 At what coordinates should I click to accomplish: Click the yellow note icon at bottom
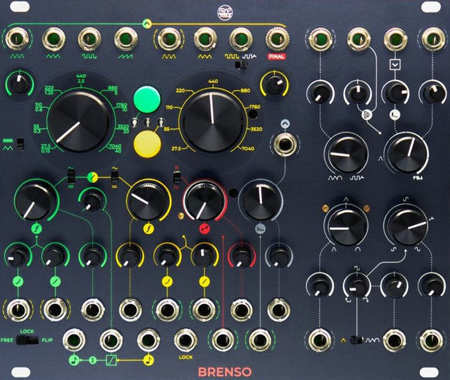pos(148,360)
